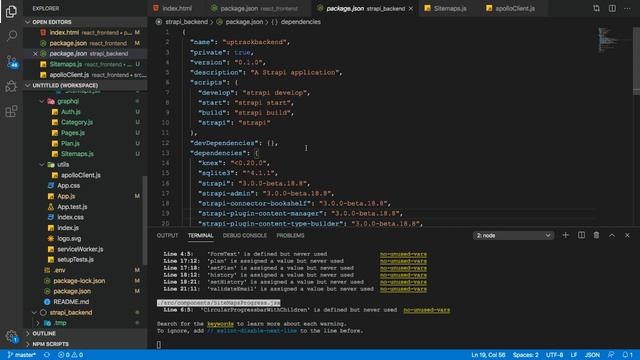
Task: Click no-unused-vars link for 'FormText' warning
Action: (403, 254)
